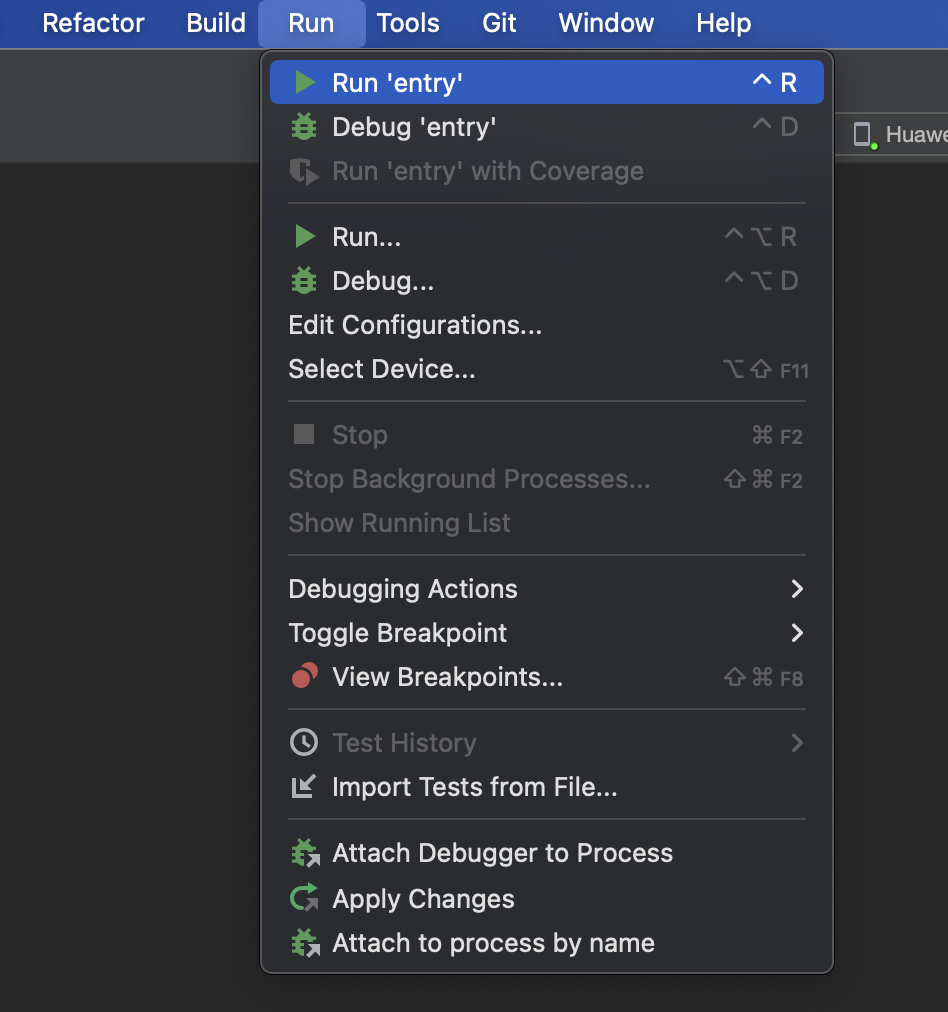948x1012 pixels.
Task: Click the green play icon beside Run...
Action: point(304,237)
